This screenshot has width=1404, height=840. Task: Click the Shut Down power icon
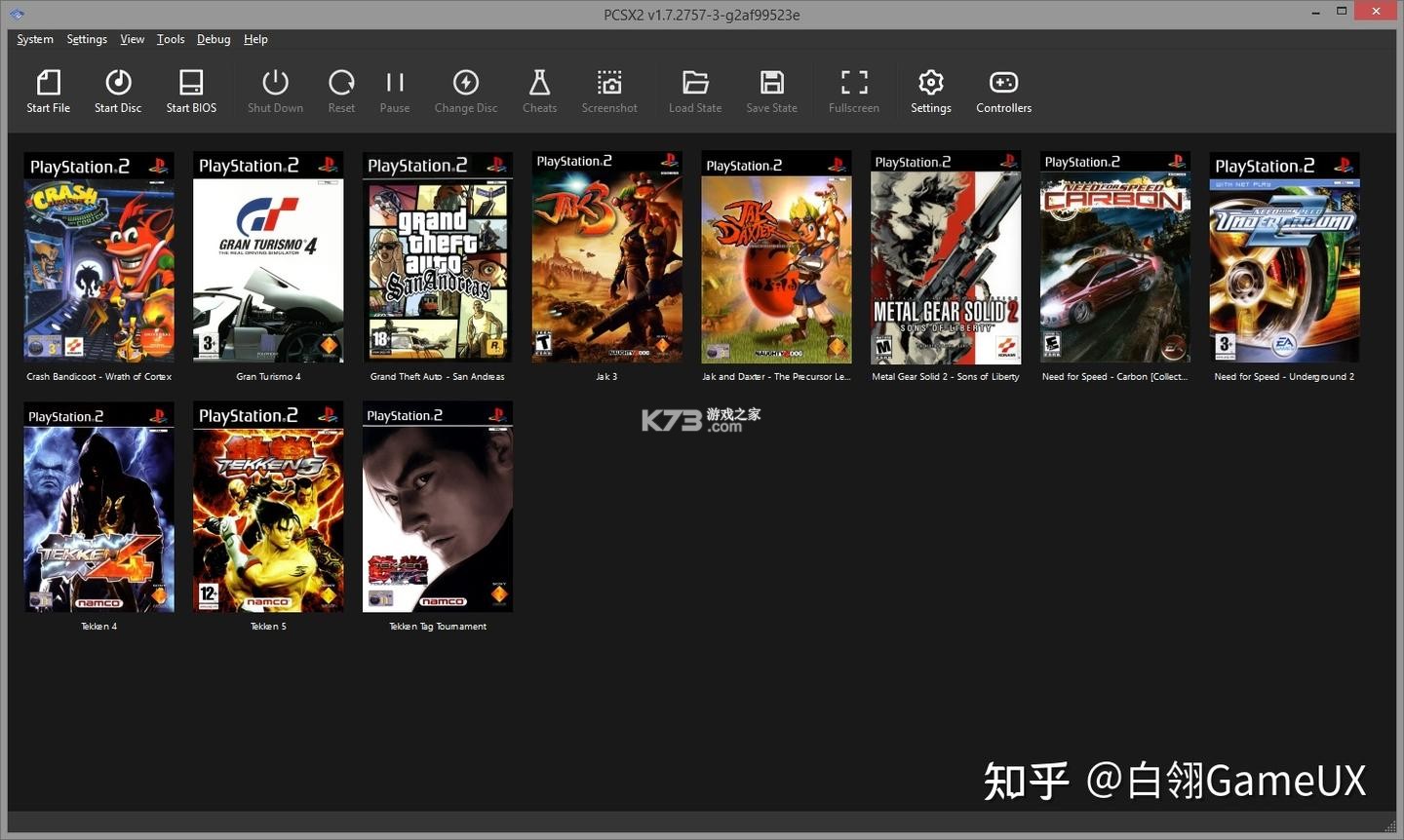(x=275, y=82)
